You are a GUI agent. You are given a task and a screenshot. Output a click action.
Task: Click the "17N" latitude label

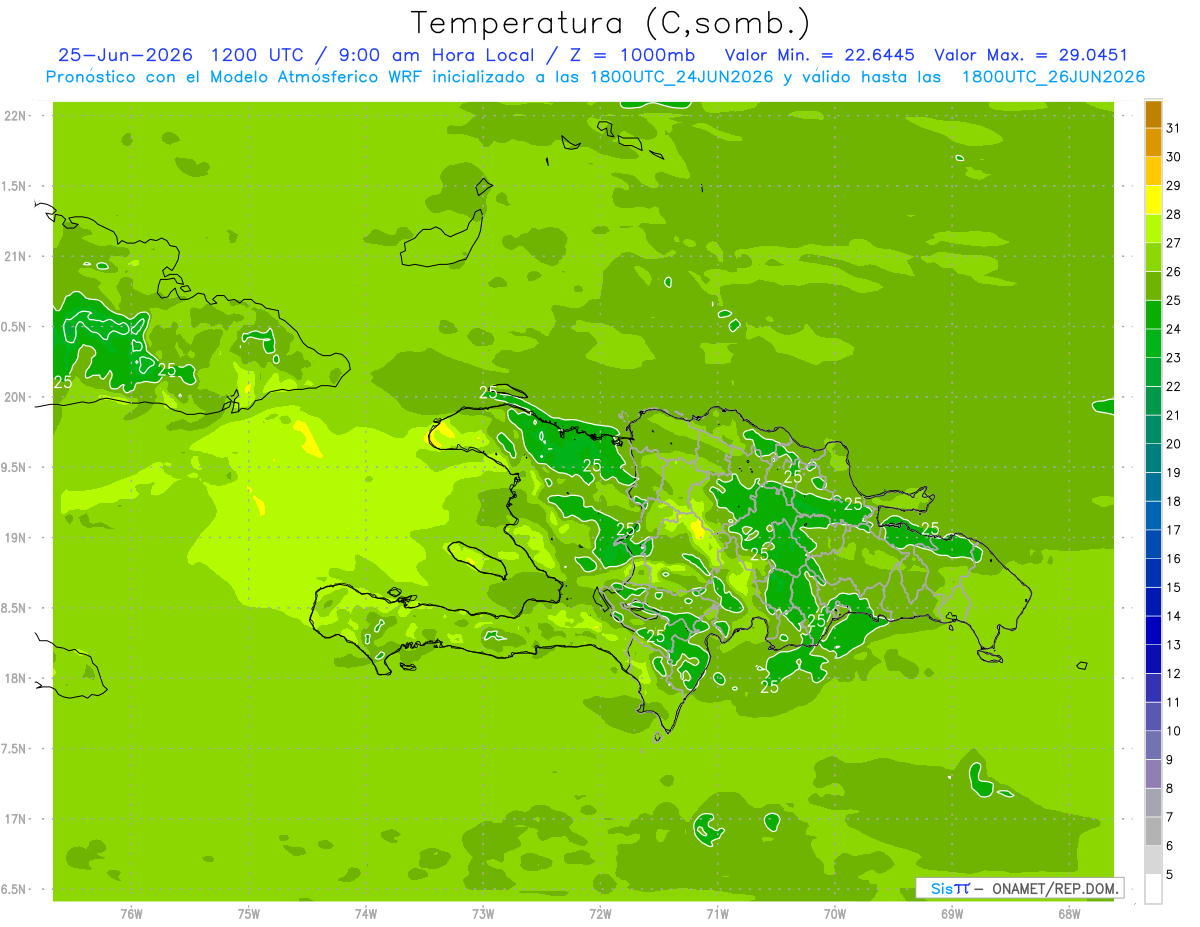(x=14, y=819)
